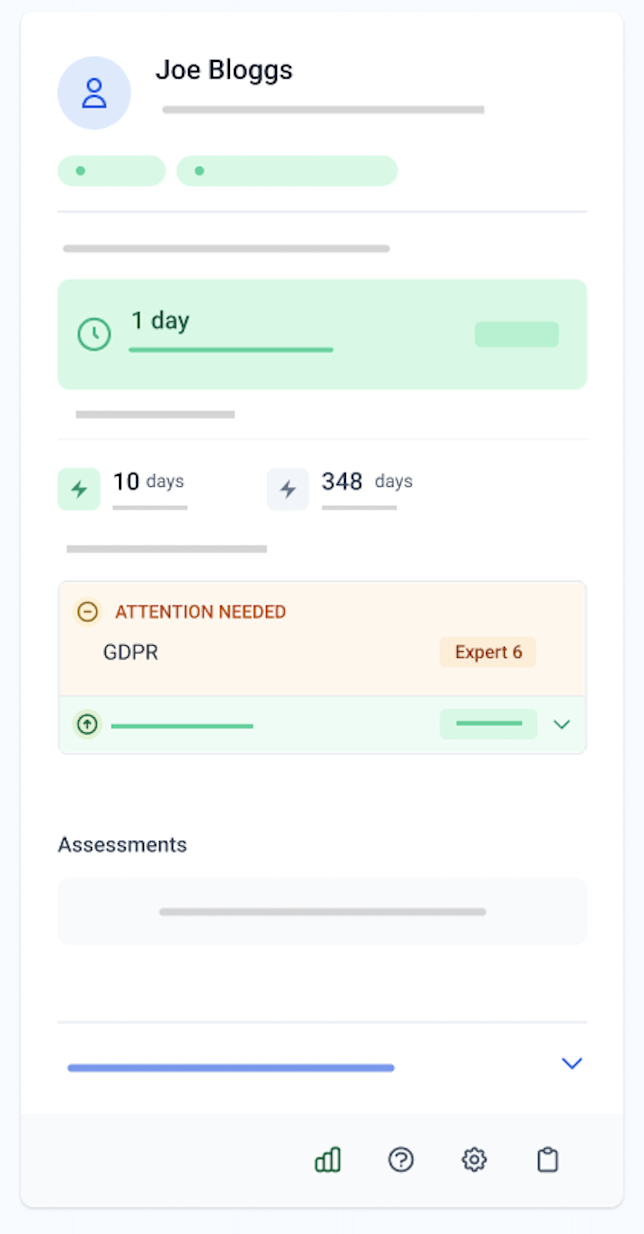Click the green lightning bolt icon

pyautogui.click(x=79, y=489)
